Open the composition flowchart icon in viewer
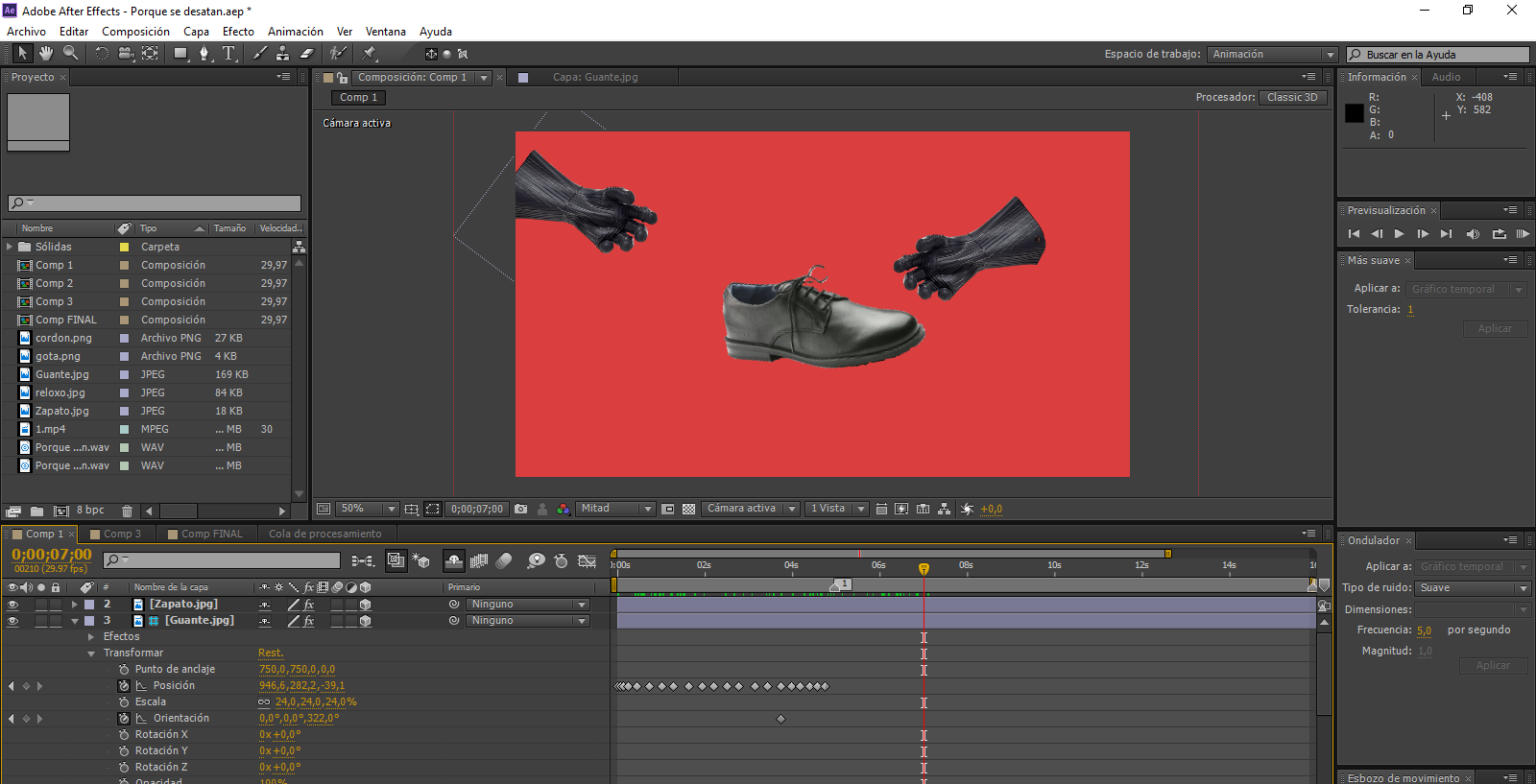Screen dimensions: 1536x784 945,510
